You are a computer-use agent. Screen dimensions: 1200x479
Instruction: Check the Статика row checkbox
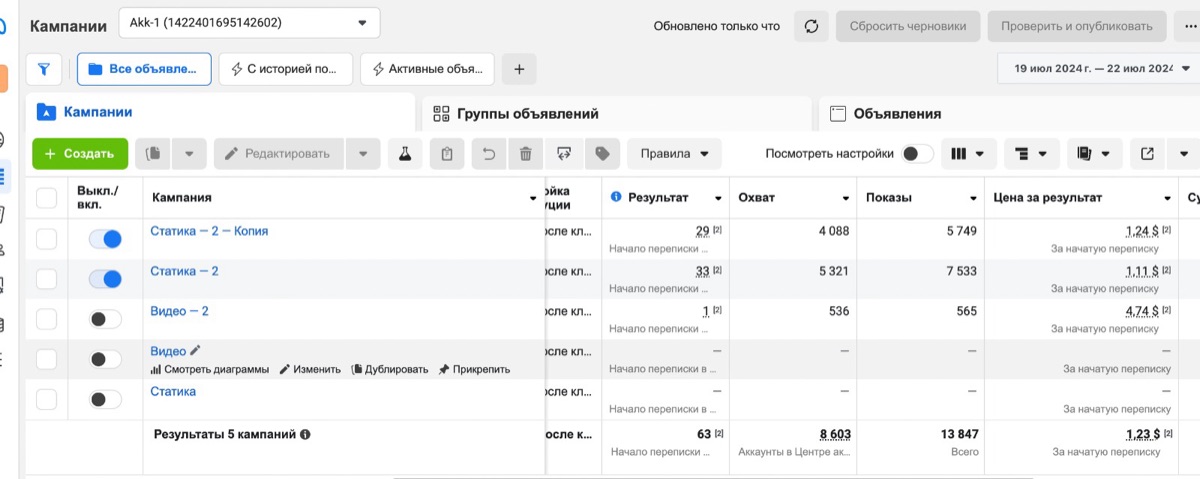click(x=46, y=399)
